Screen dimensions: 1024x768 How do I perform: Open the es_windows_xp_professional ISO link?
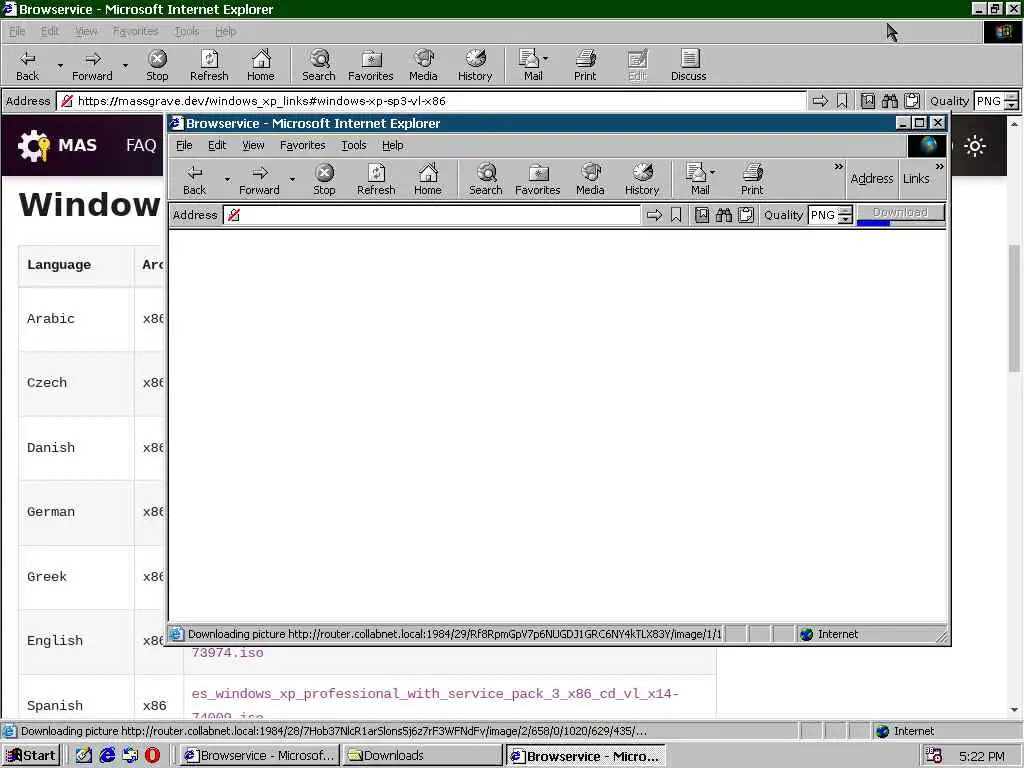[435, 704]
